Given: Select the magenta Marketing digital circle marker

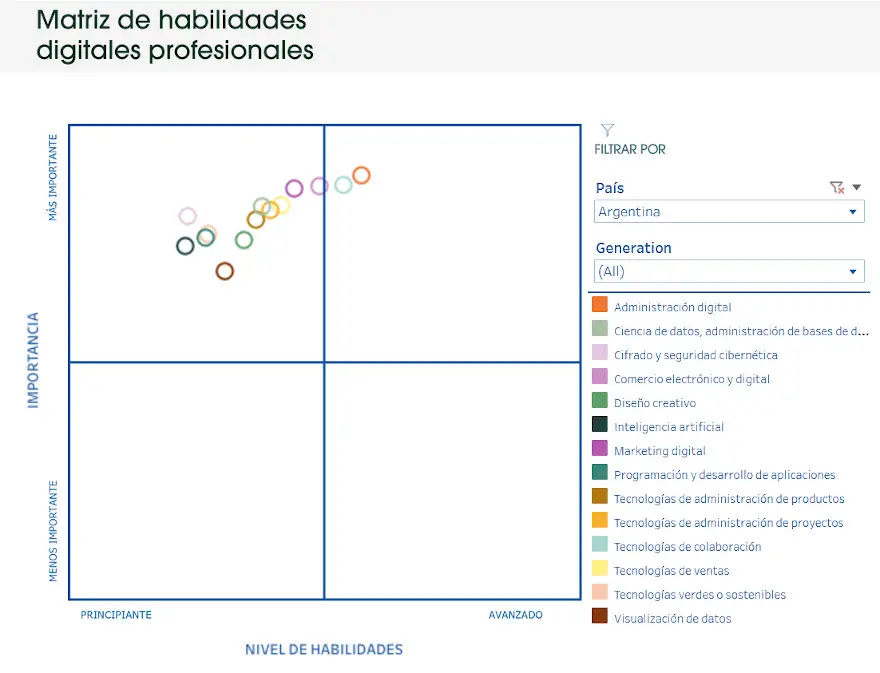Looking at the screenshot, I should [x=294, y=189].
